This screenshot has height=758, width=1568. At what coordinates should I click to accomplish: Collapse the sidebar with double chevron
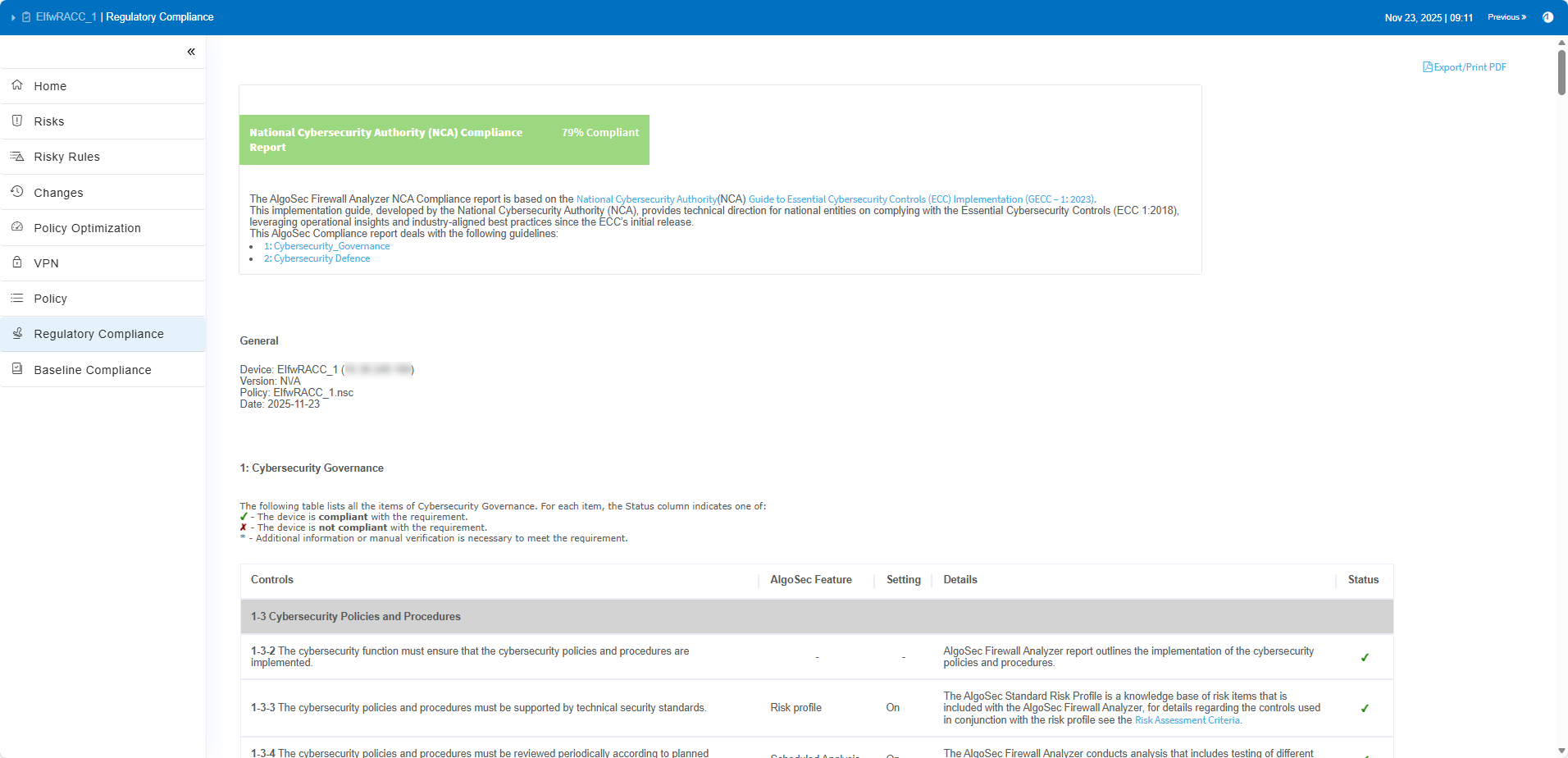tap(191, 52)
